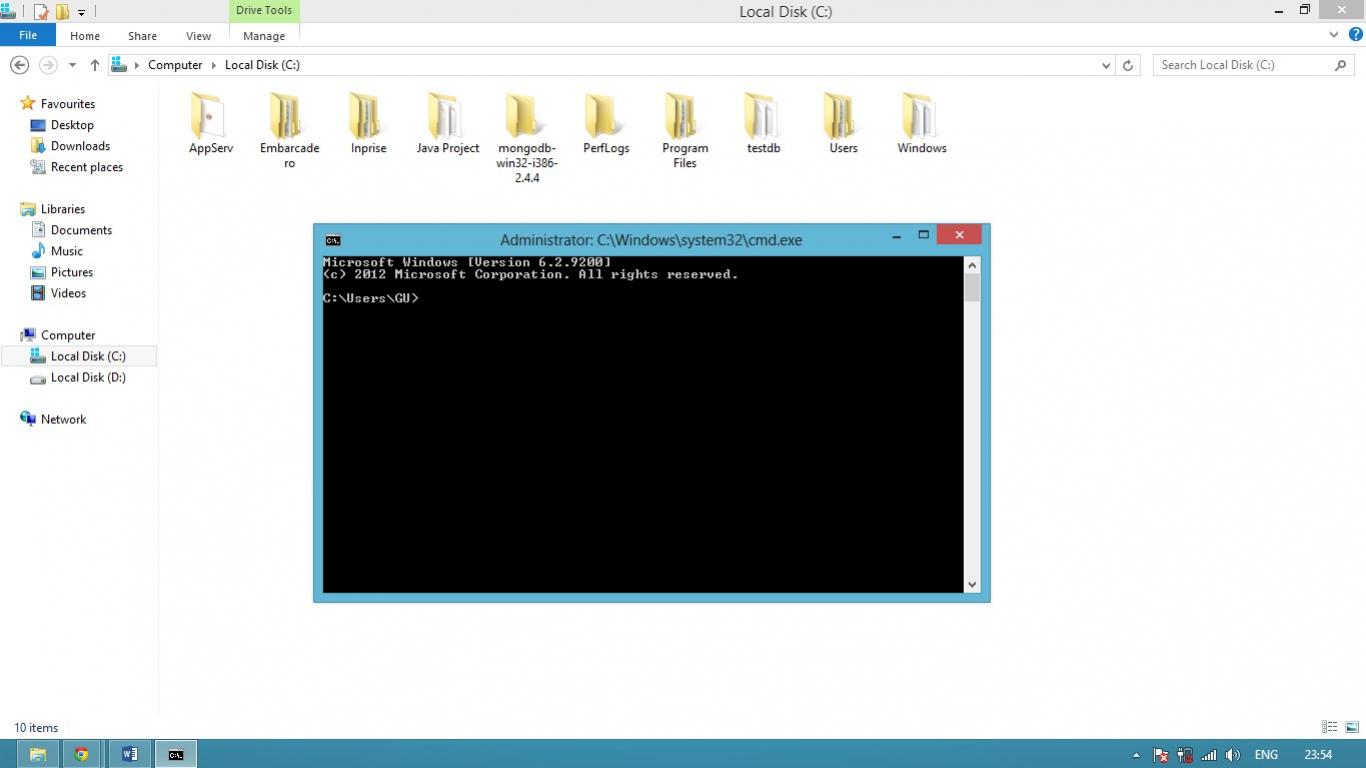Switch to large thumbnails view

[1351, 727]
